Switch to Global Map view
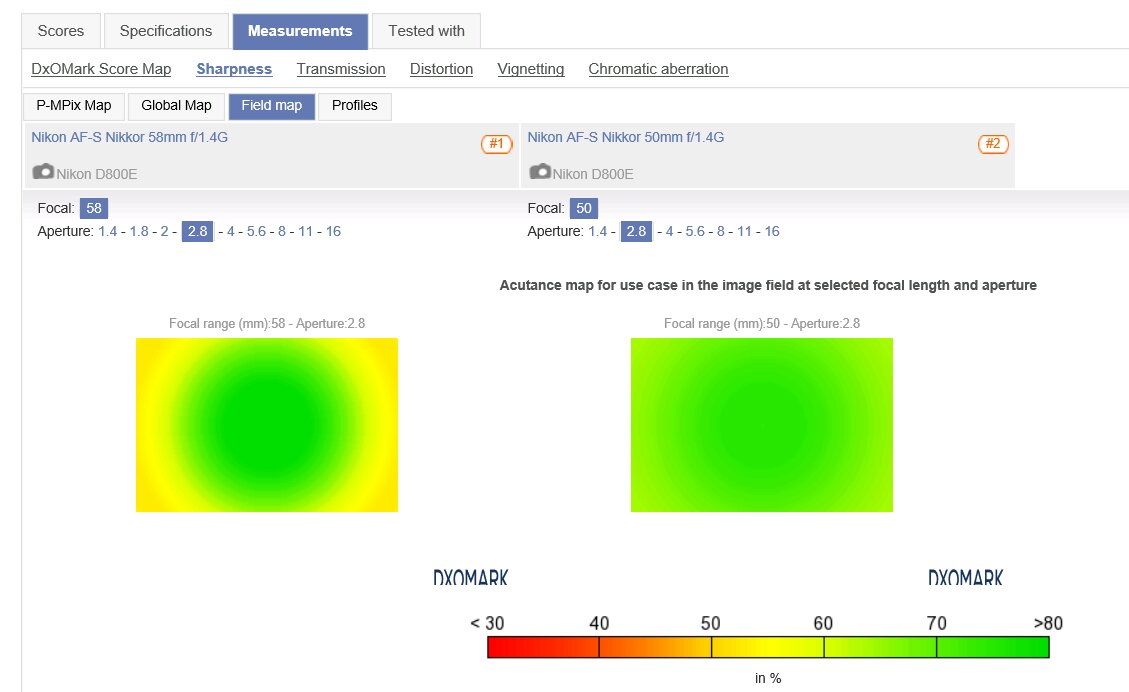 (176, 106)
